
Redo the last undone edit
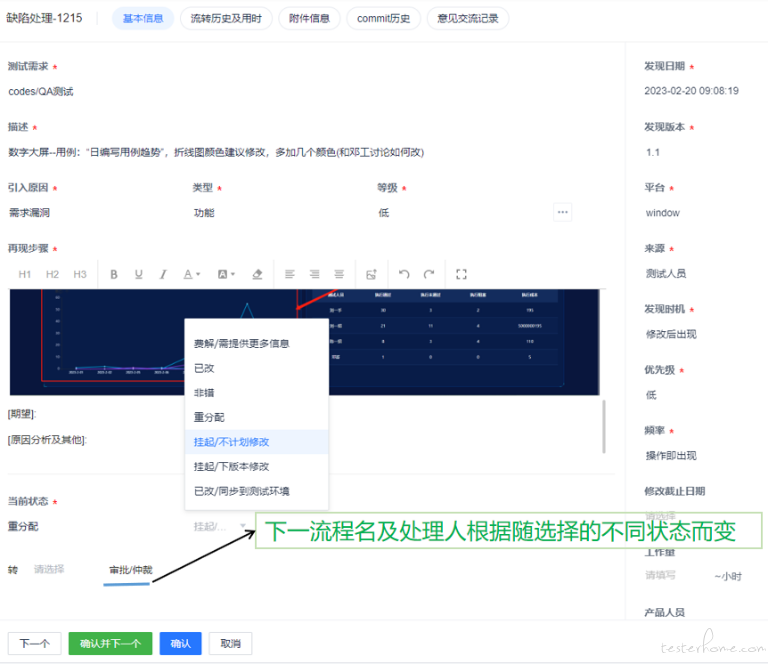pyautogui.click(x=429, y=274)
